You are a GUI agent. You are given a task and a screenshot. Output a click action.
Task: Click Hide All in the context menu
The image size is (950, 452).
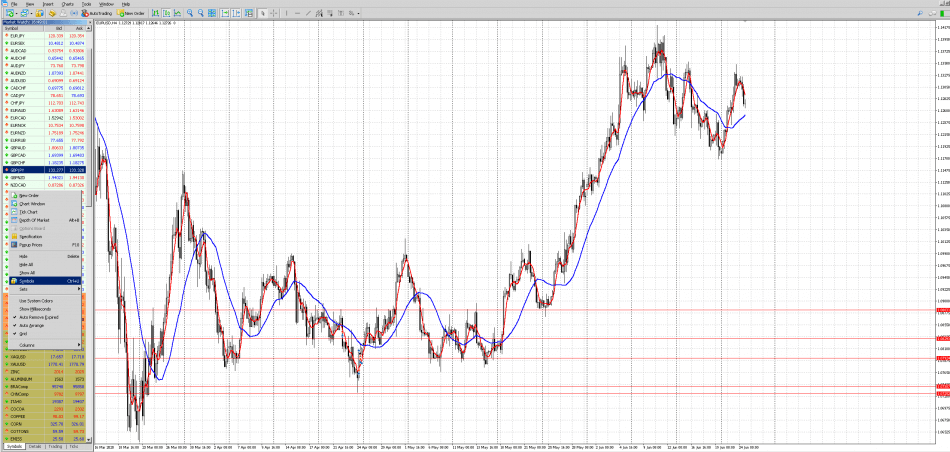pyautogui.click(x=26, y=264)
